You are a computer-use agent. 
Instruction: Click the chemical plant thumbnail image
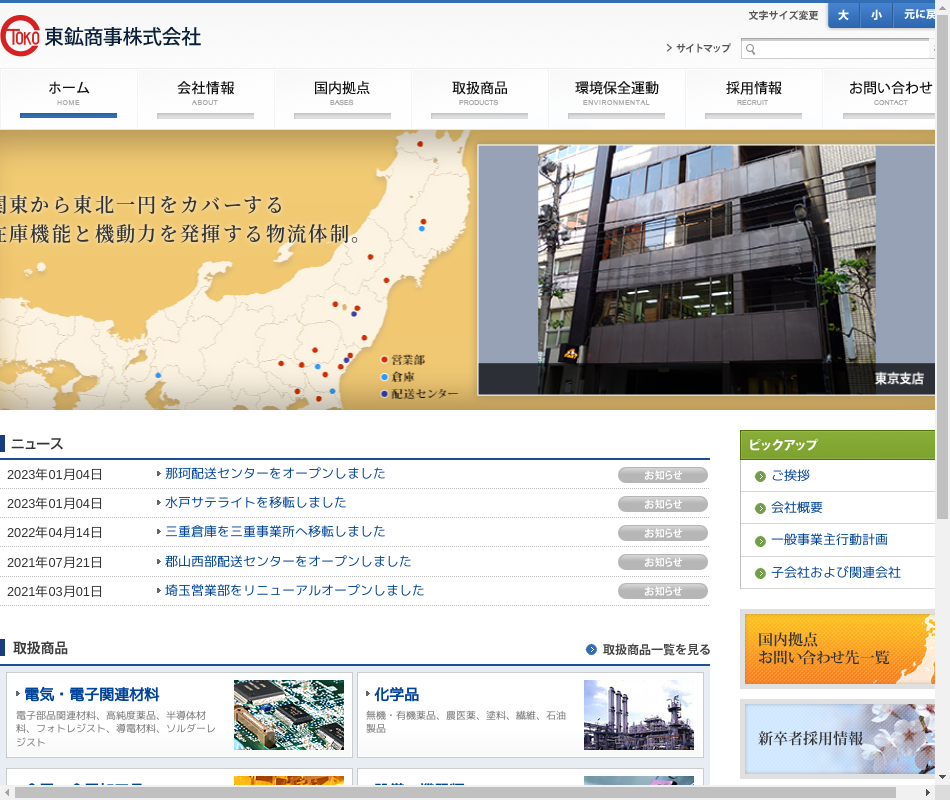[638, 714]
